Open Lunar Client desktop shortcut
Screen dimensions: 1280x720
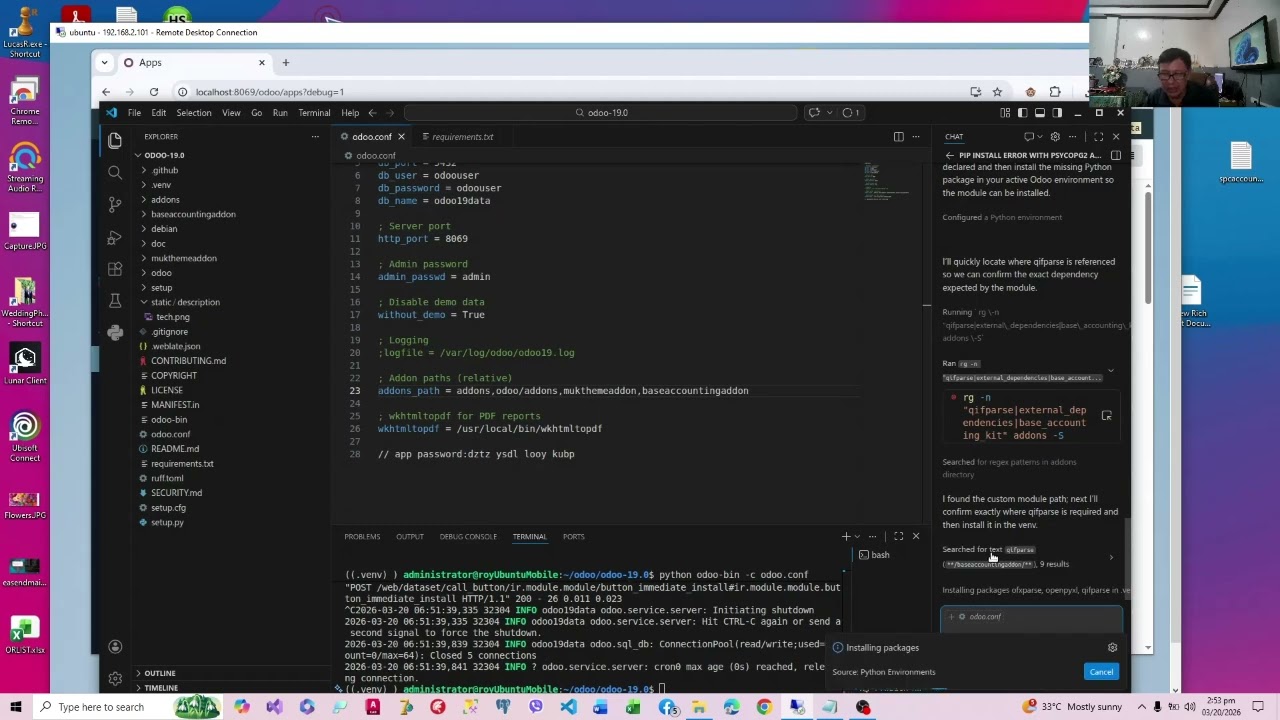point(25,365)
